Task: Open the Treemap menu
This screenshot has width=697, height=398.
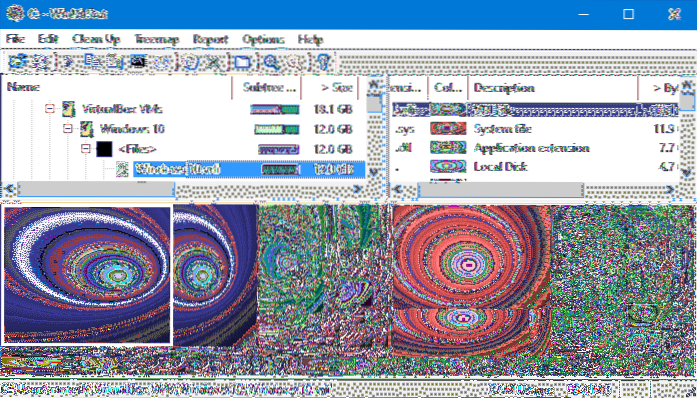Action: point(156,40)
